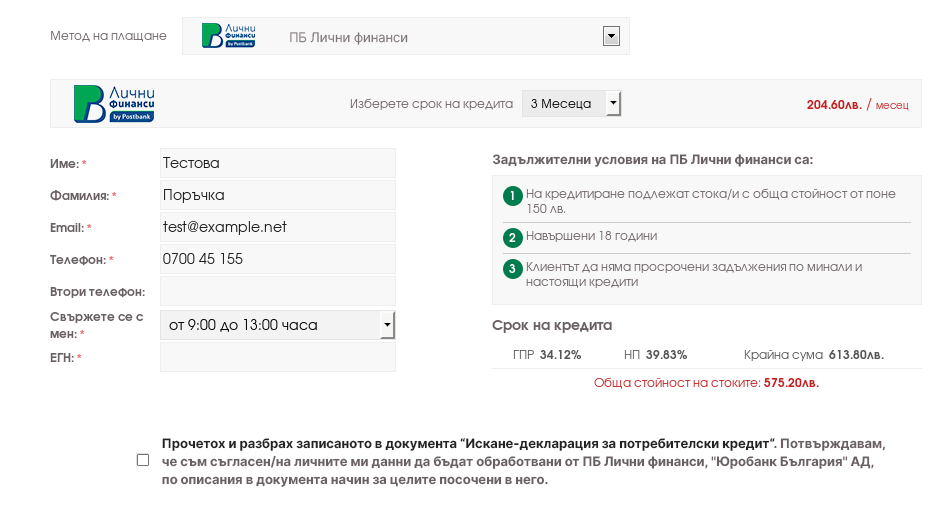Viewport: 930px width, 509px height.
Task: Expand the credit term '3 Месеца' dropdown
Action: tap(614, 104)
